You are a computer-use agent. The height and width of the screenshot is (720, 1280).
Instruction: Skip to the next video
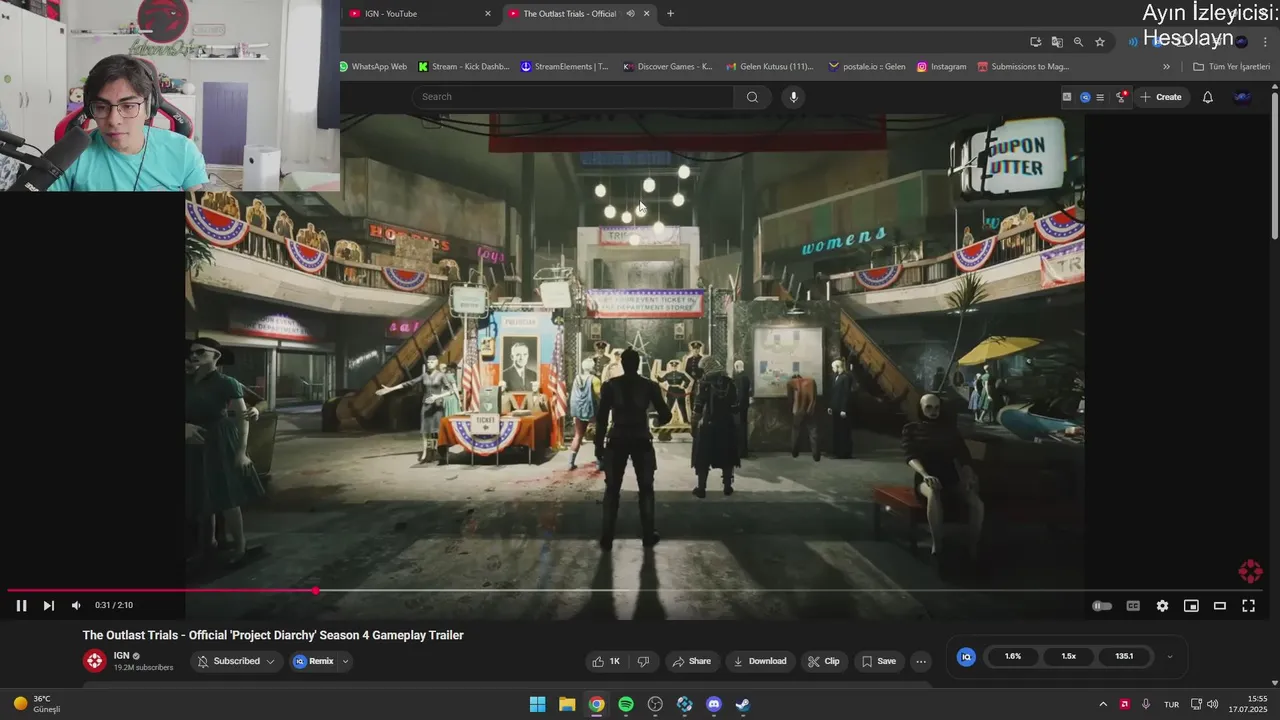point(48,605)
